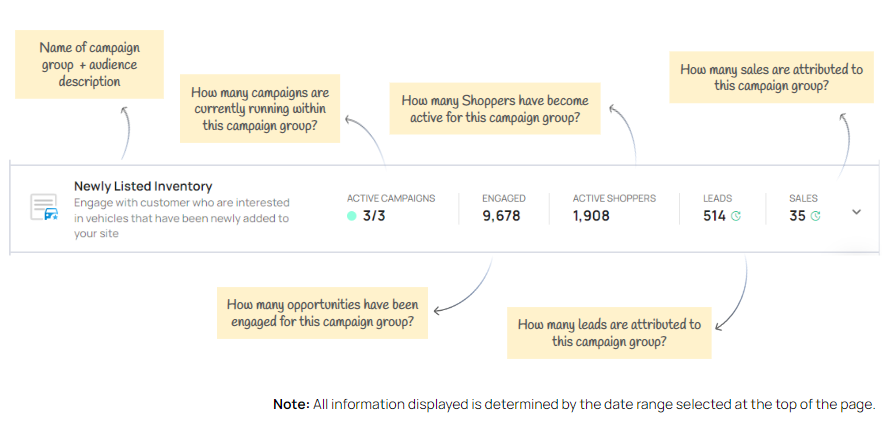This screenshot has width=889, height=426.
Task: Click the name of campaign group note
Action: click(89, 64)
